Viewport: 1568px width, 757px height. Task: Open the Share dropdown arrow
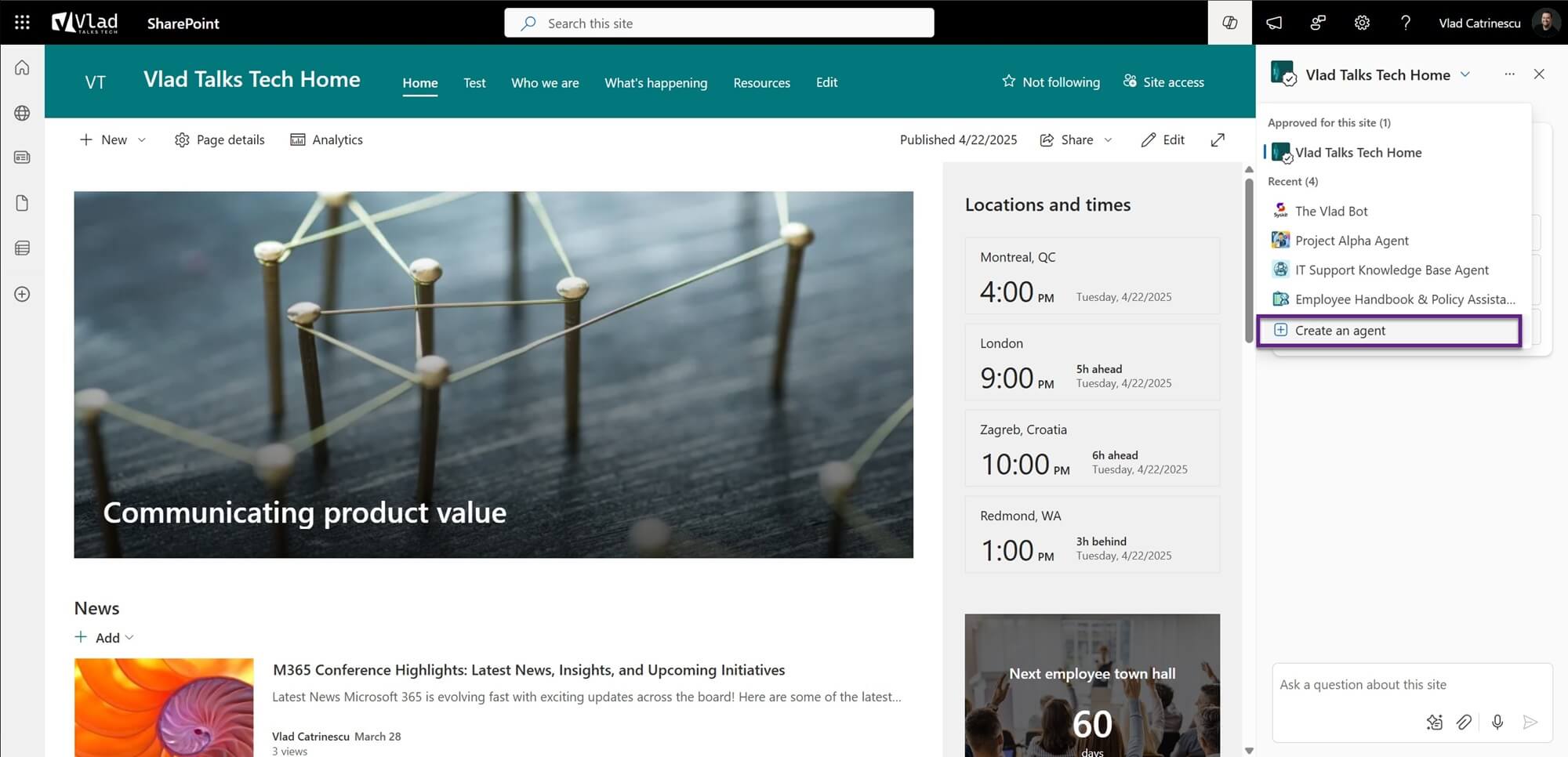(x=1108, y=139)
